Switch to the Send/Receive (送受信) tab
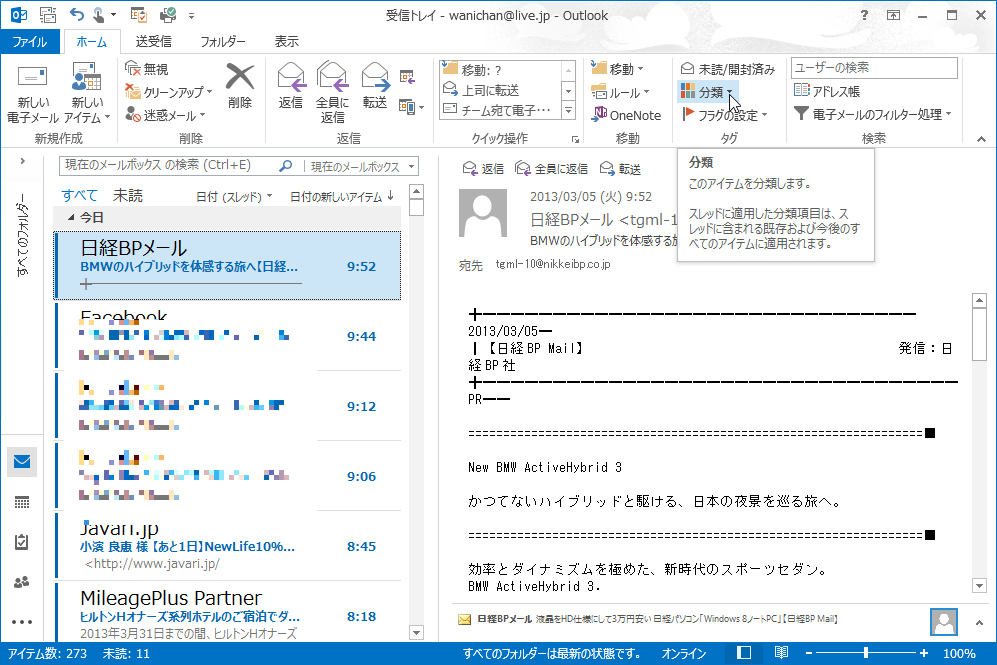This screenshot has height=665, width=997. pyautogui.click(x=153, y=41)
